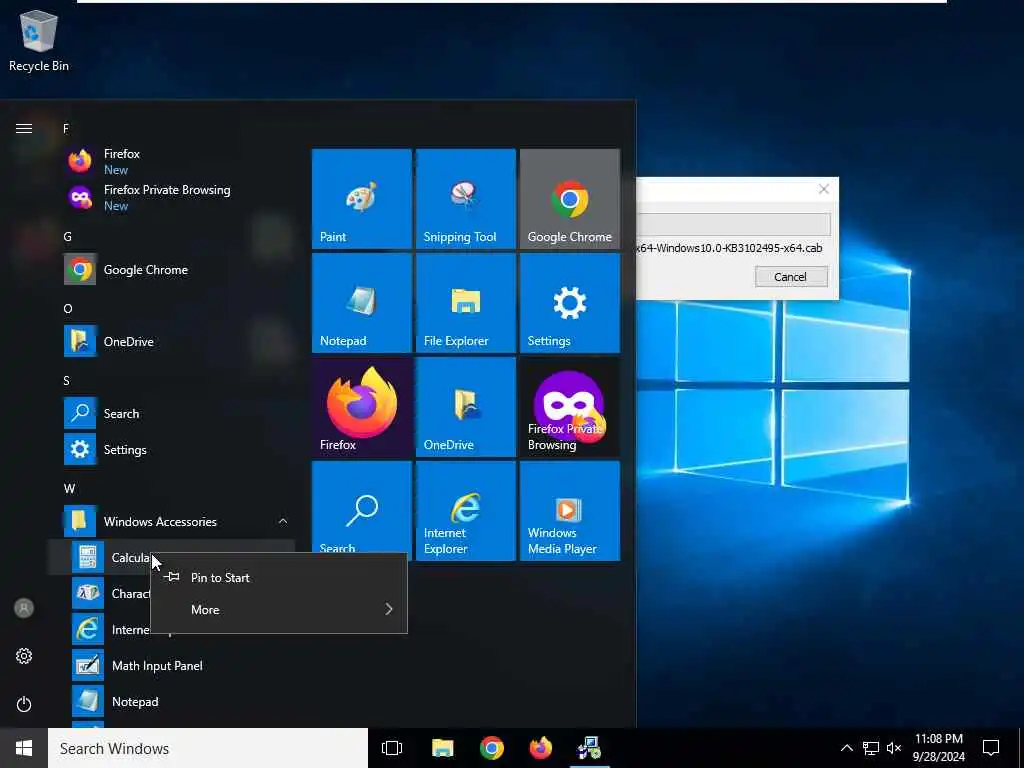Open the Firefox Private Browsing tile
1024x768 pixels.
[569, 406]
